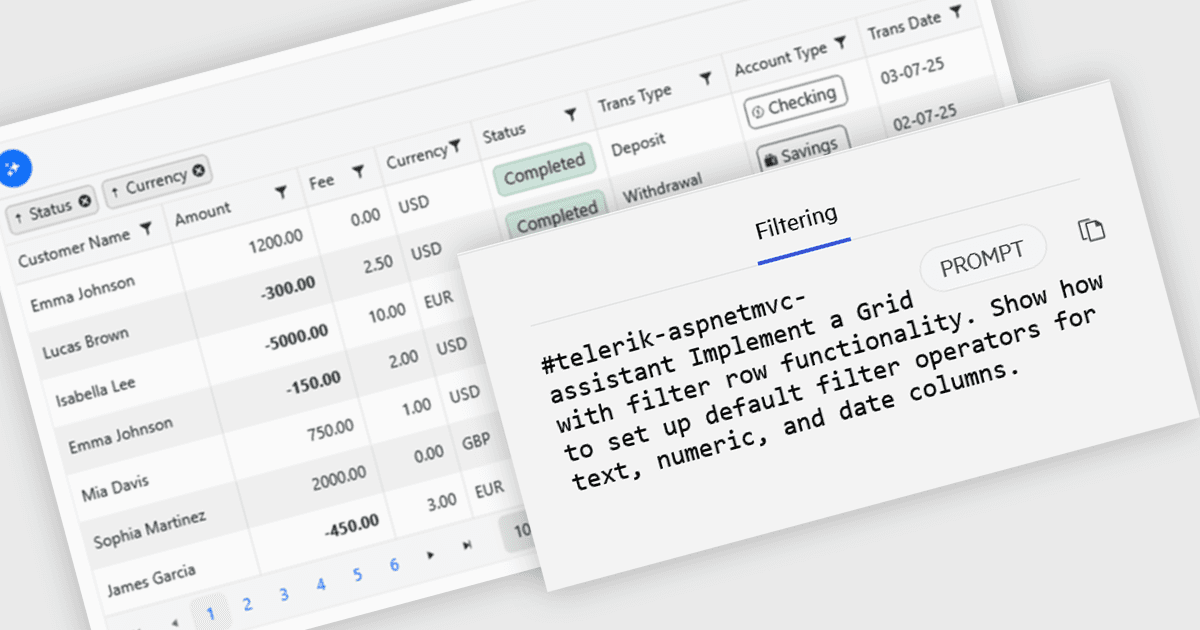Open the Trans Date column filter
This screenshot has width=1200, height=630.
pyautogui.click(x=956, y=13)
